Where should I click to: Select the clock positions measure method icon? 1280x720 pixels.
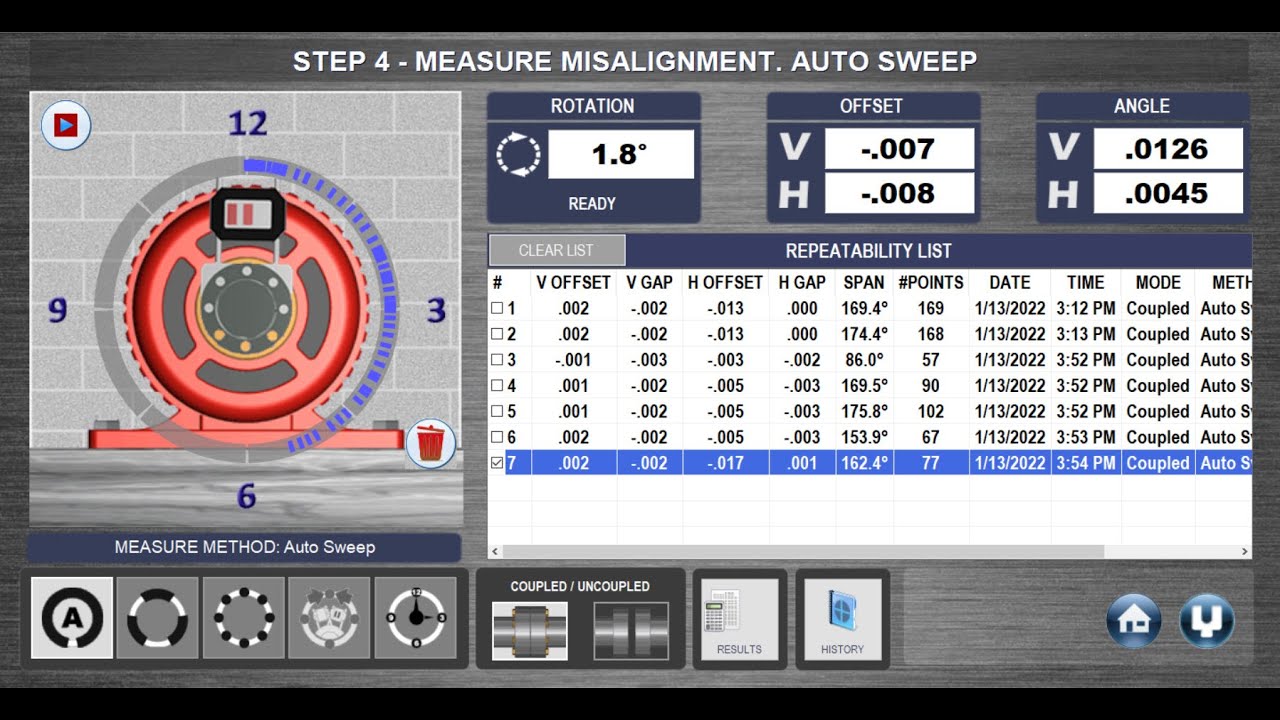click(415, 618)
